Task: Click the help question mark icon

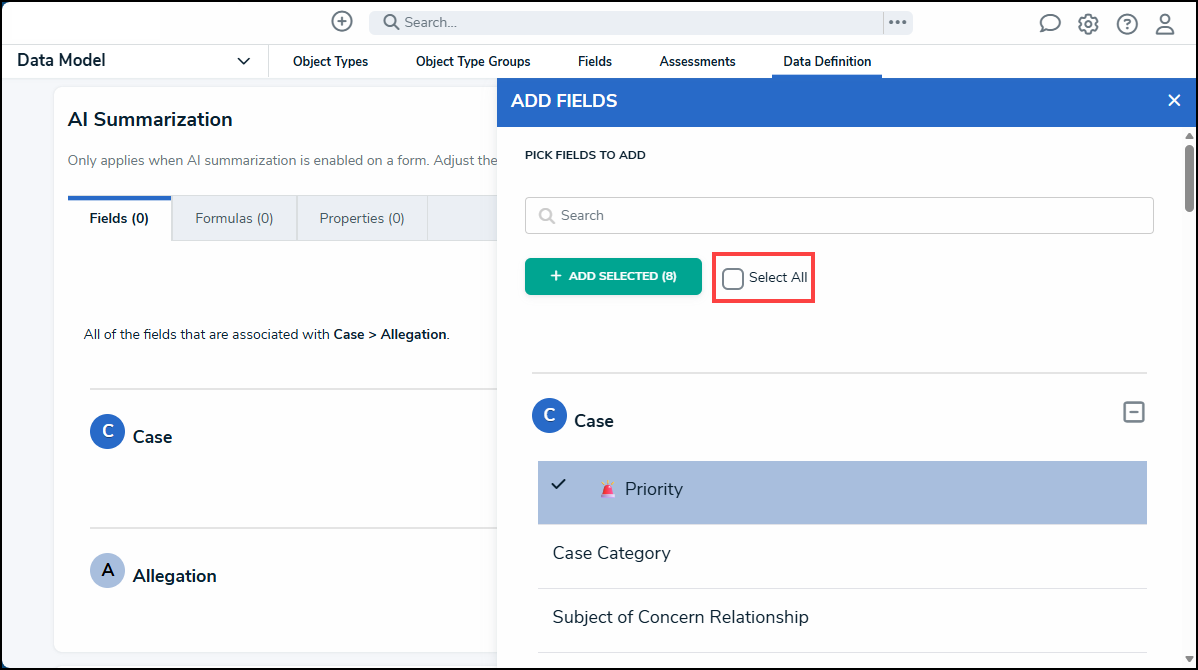Action: (1127, 24)
